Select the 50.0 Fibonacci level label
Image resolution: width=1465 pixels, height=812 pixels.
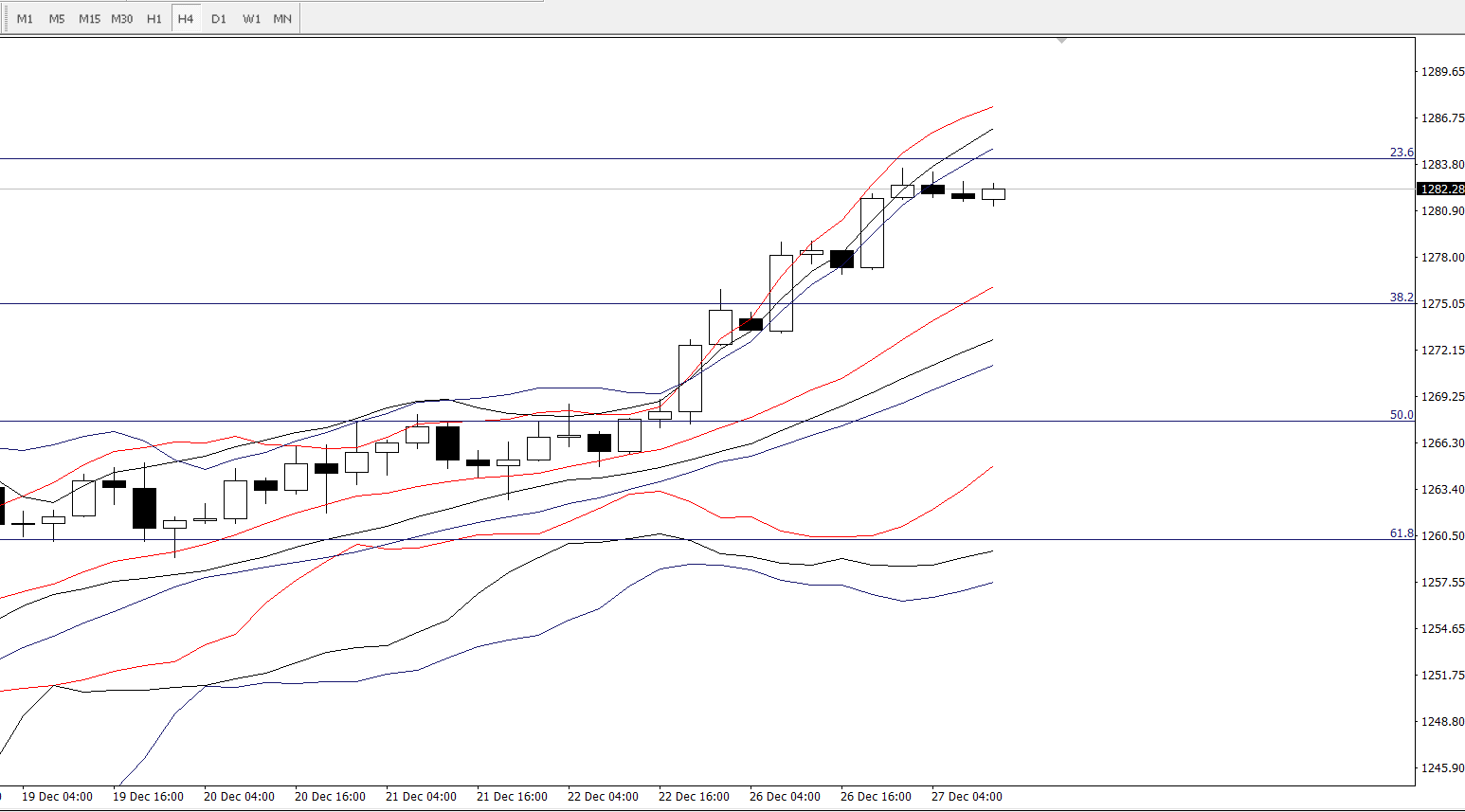pyautogui.click(x=1402, y=415)
